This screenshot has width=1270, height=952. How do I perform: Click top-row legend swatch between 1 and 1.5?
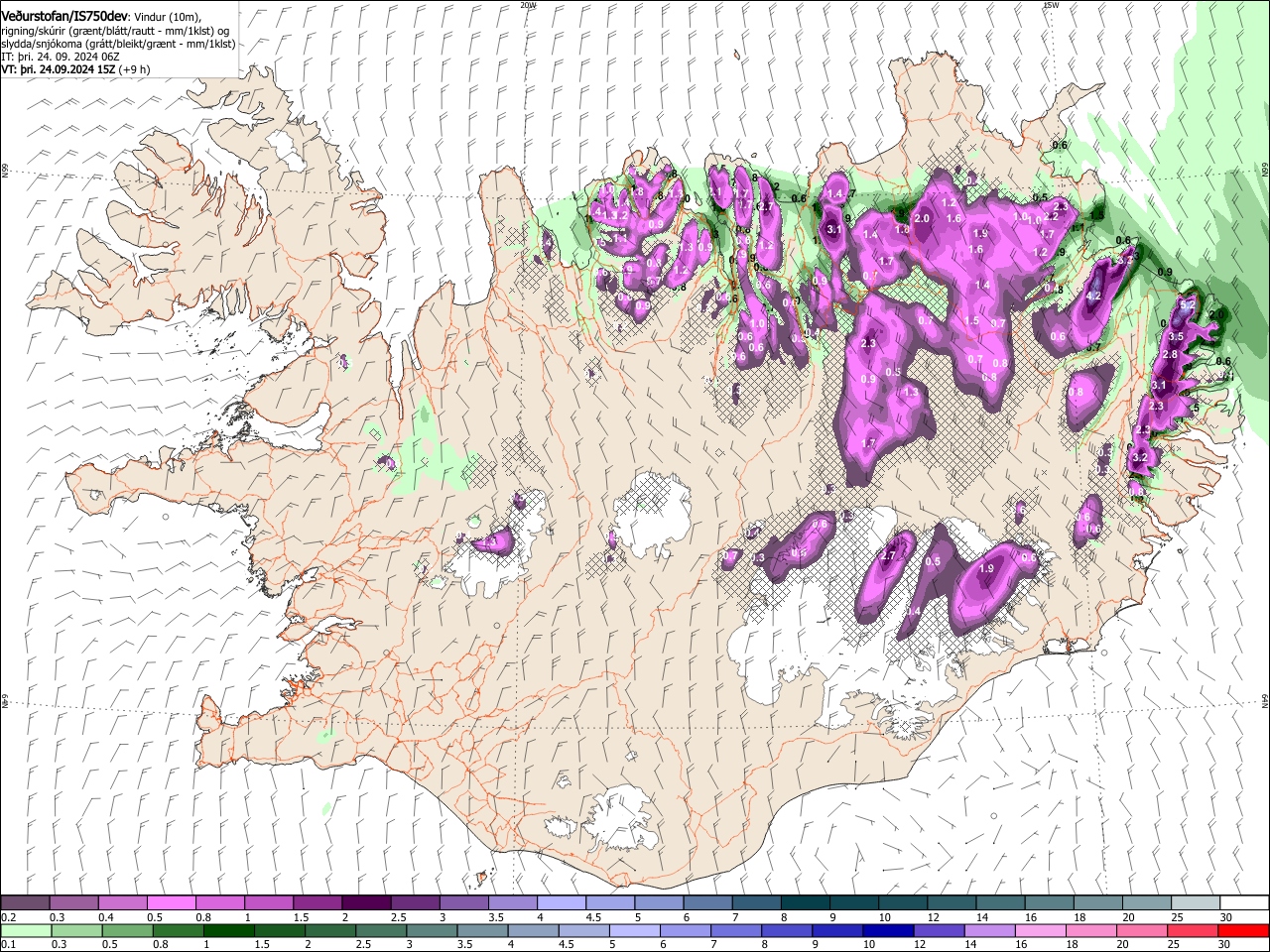click(x=269, y=902)
